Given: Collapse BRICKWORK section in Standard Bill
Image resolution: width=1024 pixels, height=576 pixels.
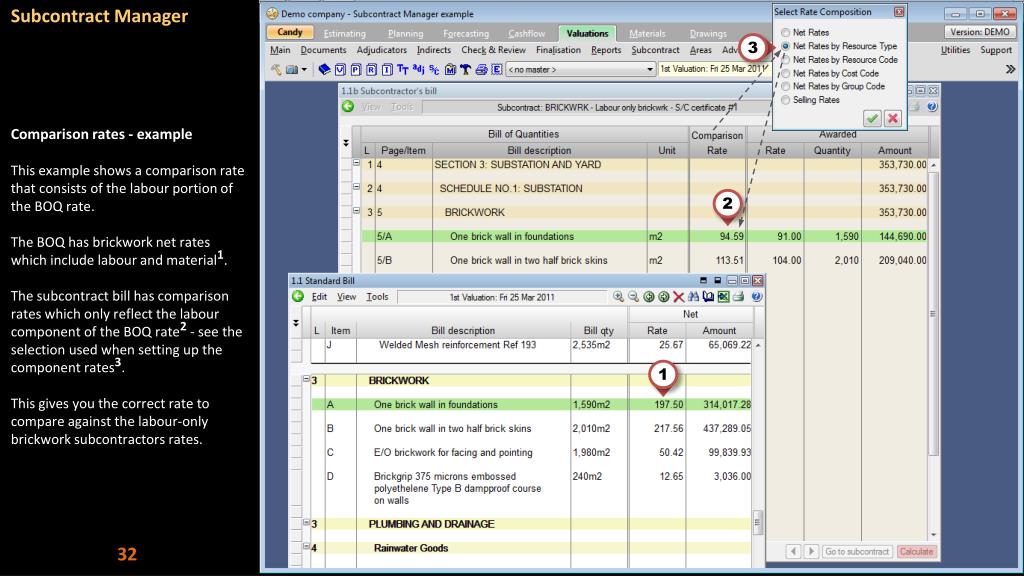Looking at the screenshot, I should (x=306, y=379).
